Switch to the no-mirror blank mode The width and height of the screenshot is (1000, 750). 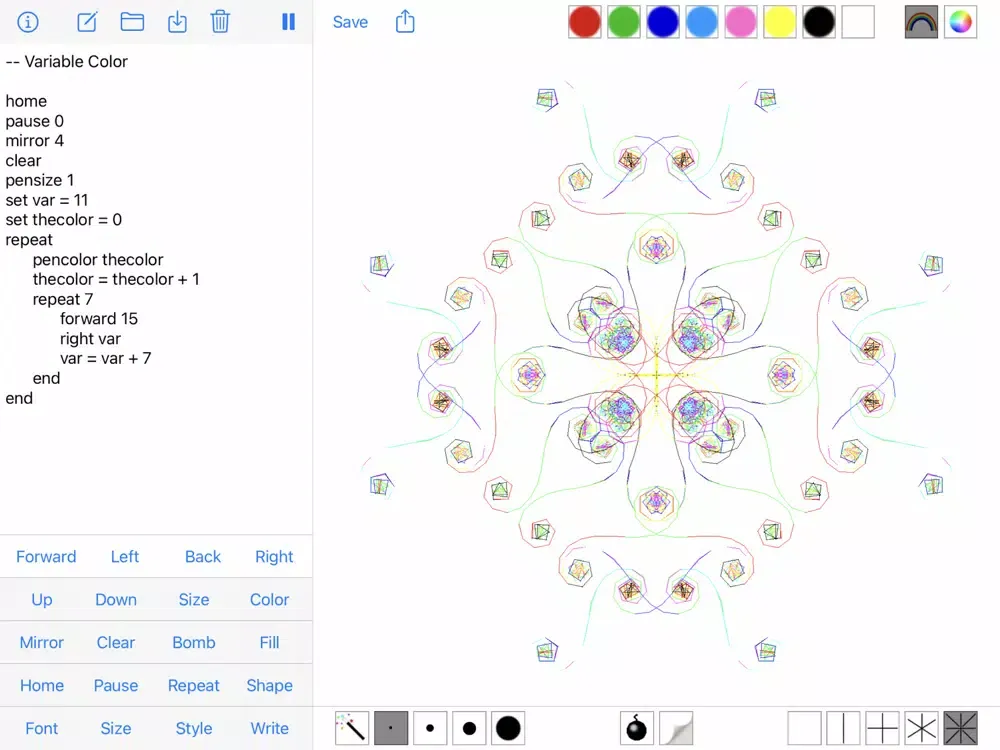click(x=804, y=728)
